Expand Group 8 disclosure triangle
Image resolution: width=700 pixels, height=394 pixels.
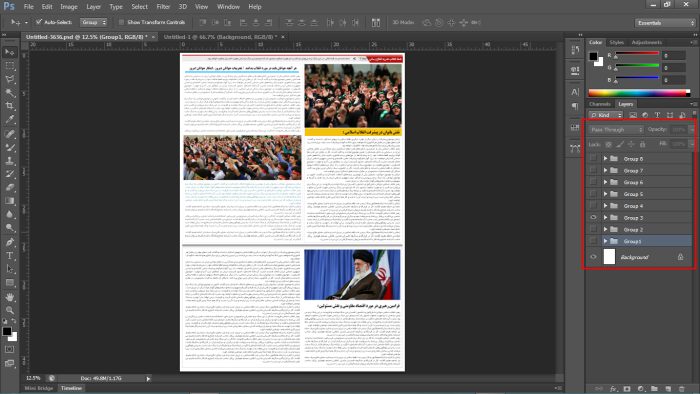click(605, 158)
